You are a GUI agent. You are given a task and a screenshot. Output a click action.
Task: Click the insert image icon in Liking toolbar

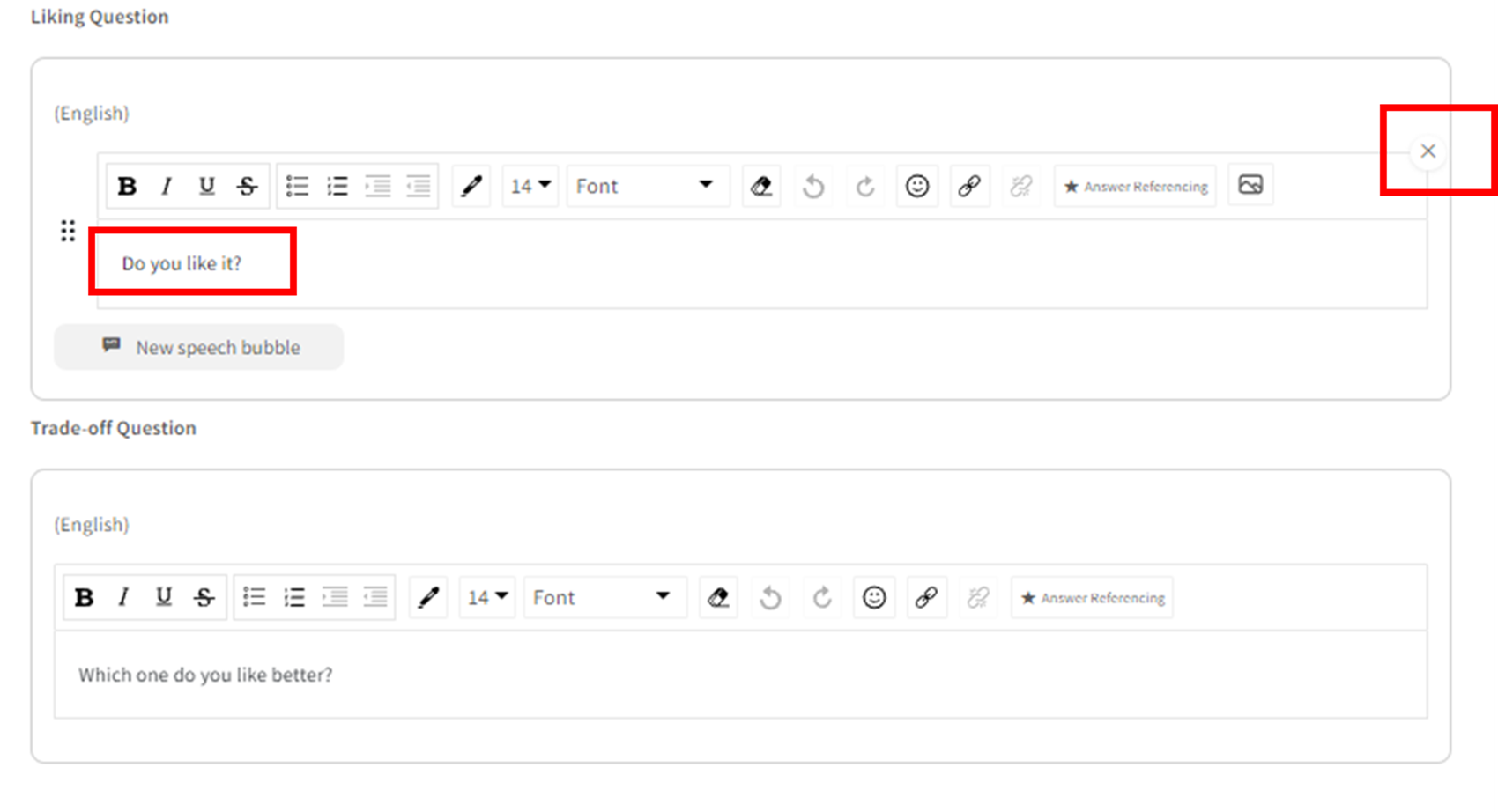coord(1250,186)
